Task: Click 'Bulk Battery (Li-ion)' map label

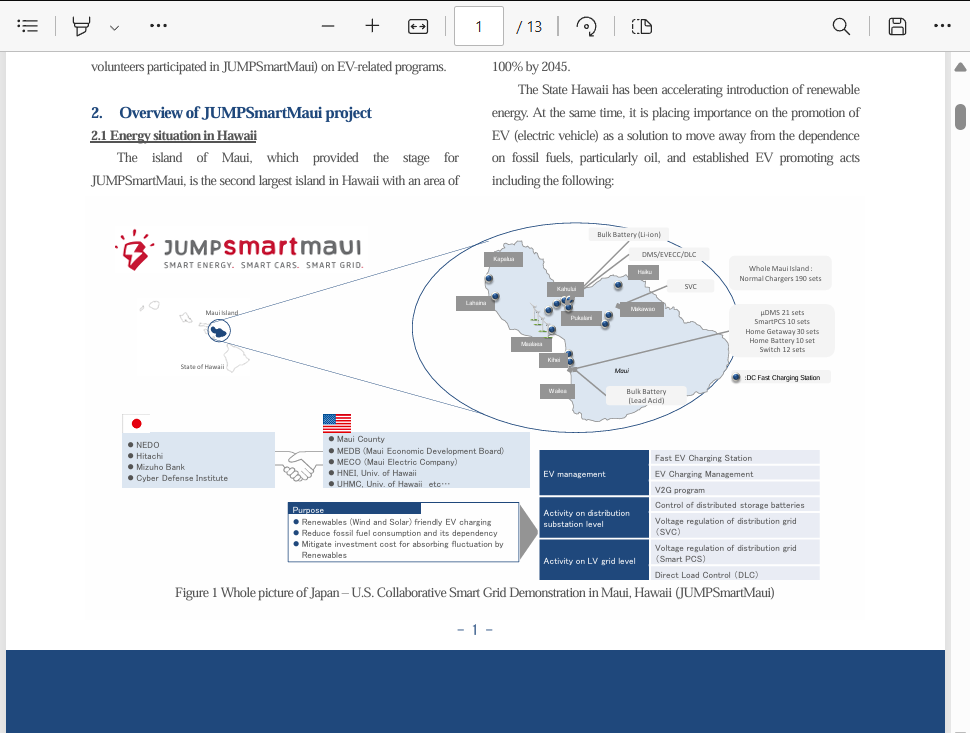Action: [629, 234]
